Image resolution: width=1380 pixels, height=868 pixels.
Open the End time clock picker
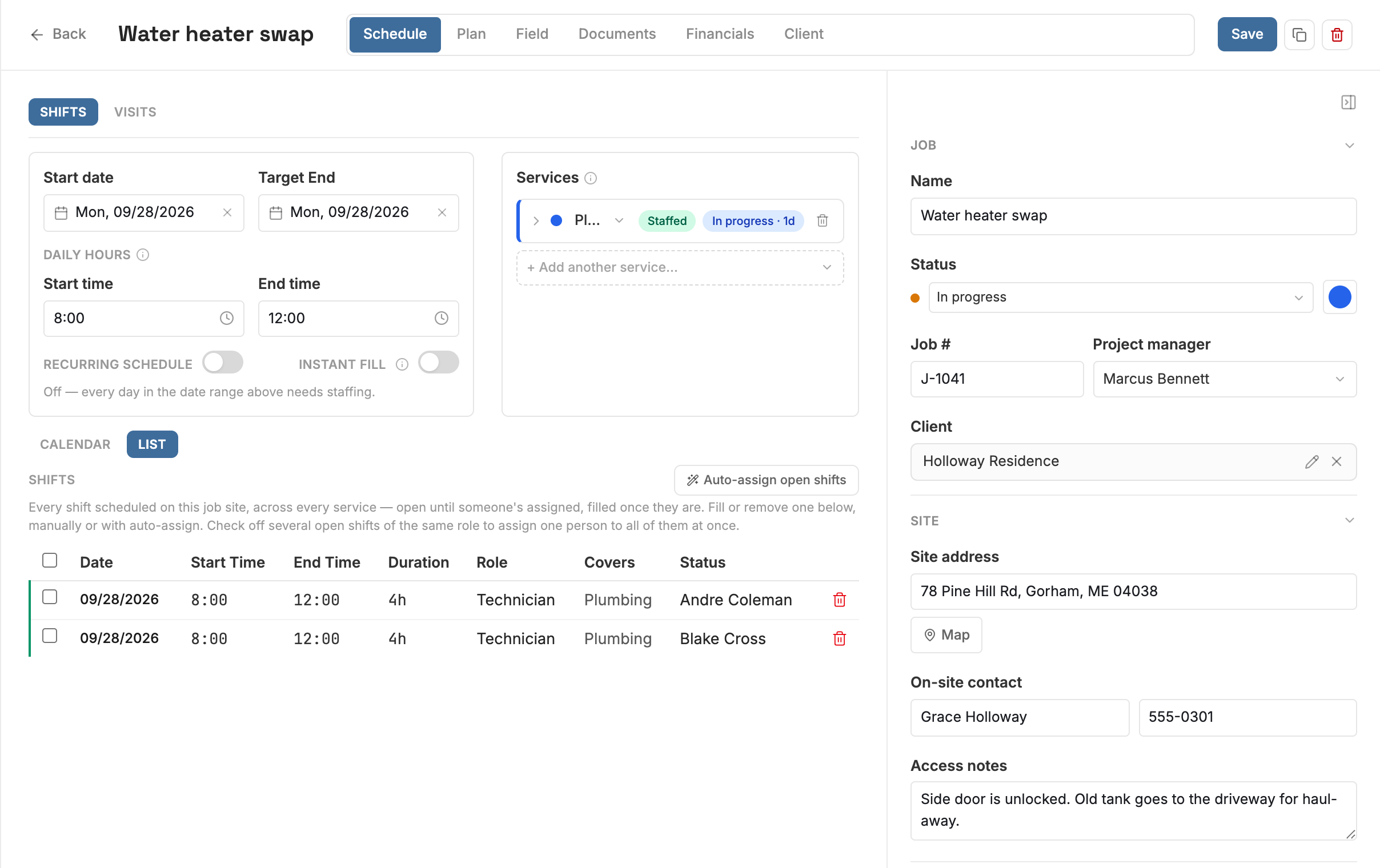(442, 318)
